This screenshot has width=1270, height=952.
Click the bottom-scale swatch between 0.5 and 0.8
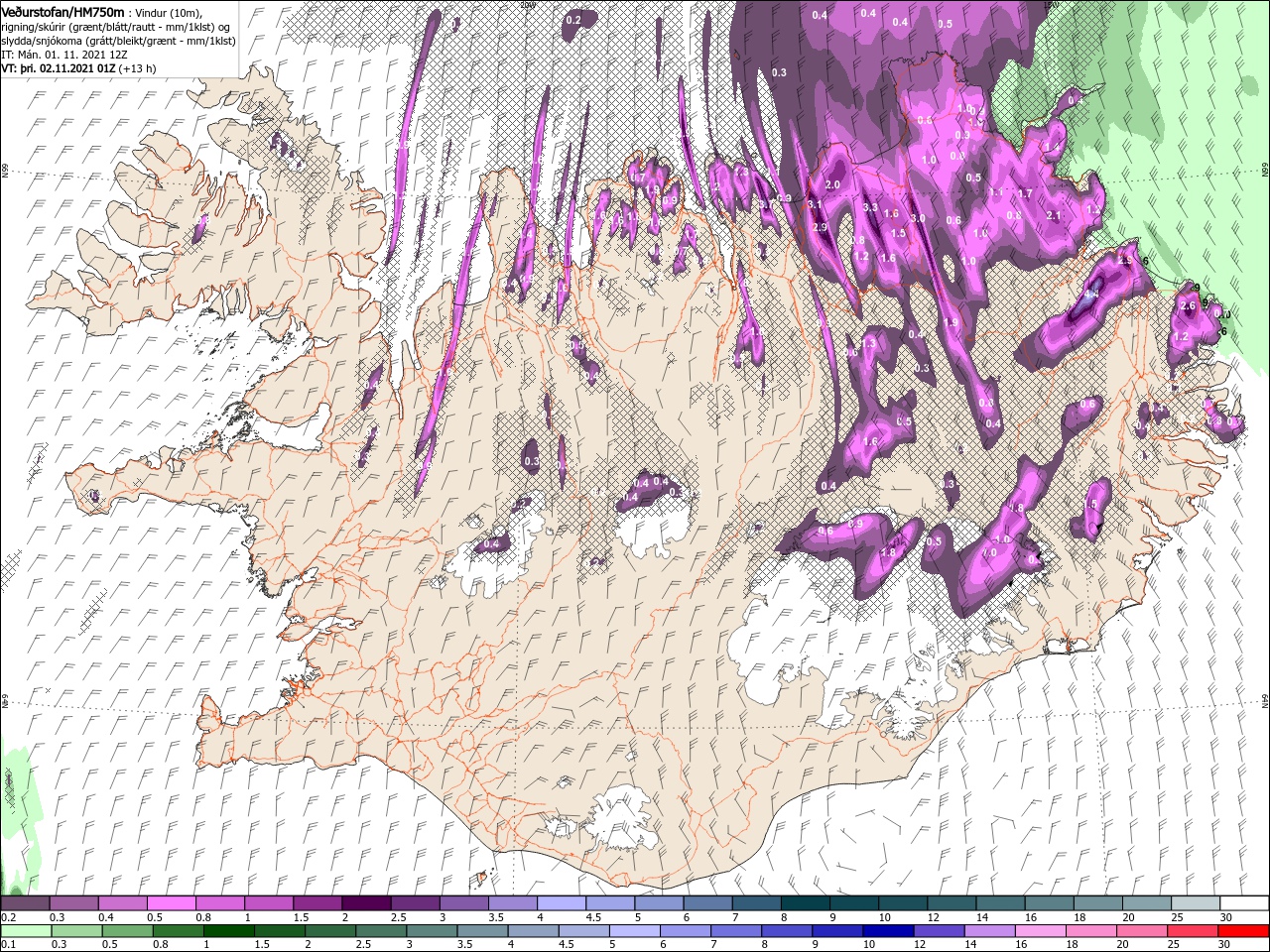click(127, 931)
